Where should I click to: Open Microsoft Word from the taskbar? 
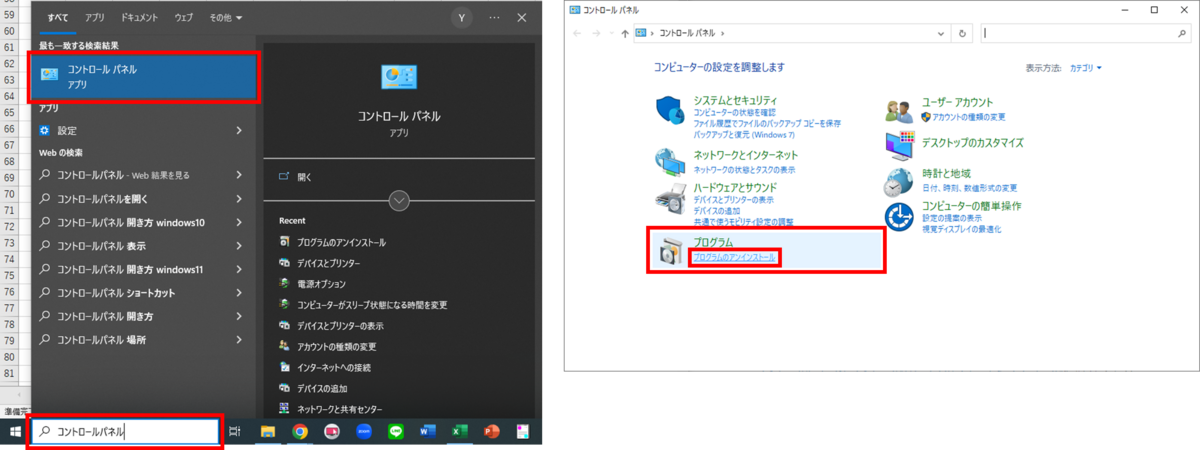point(427,431)
